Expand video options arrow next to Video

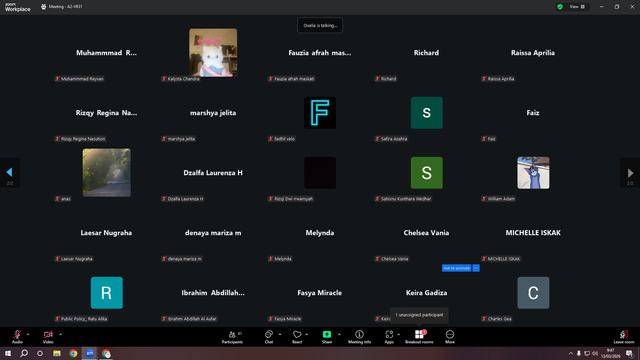(x=60, y=334)
